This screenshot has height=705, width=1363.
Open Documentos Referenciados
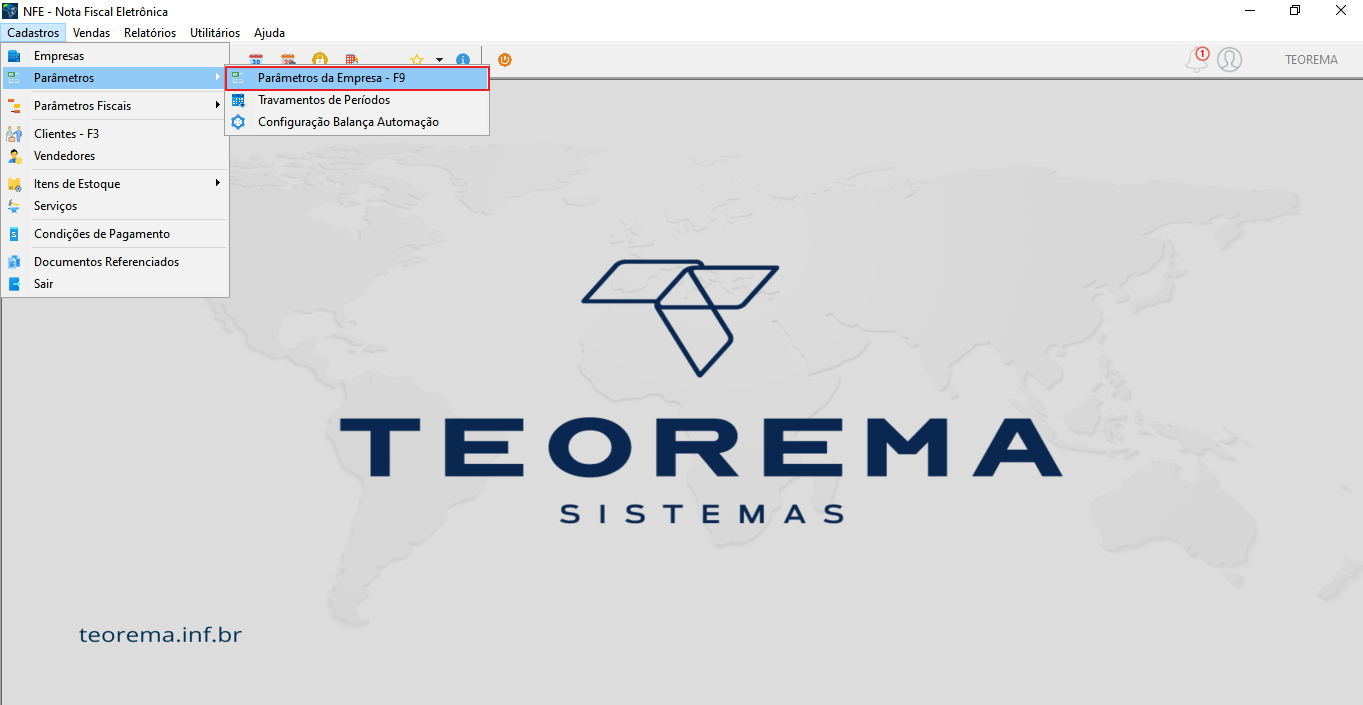115,262
